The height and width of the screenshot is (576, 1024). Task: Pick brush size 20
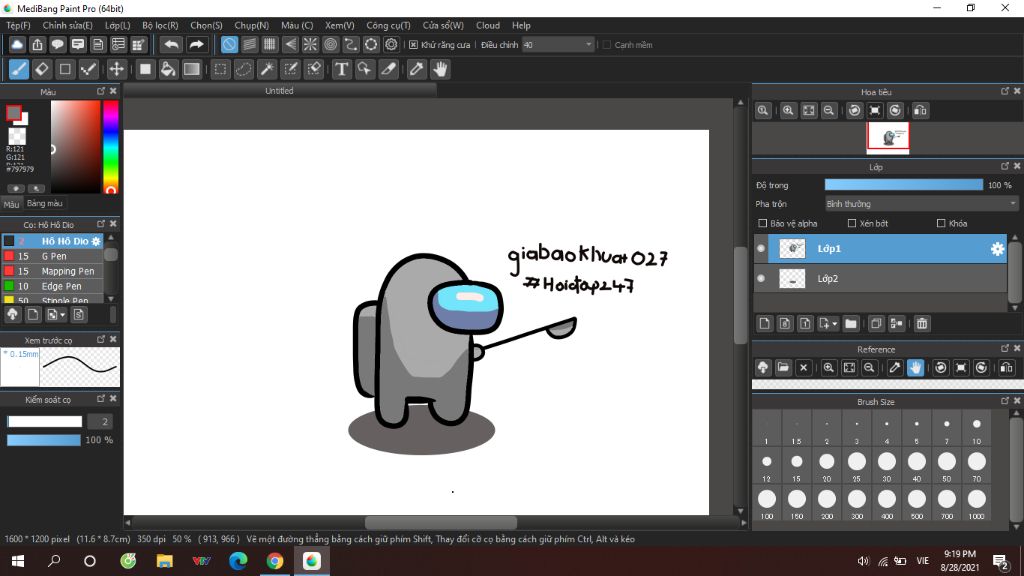tap(827, 466)
